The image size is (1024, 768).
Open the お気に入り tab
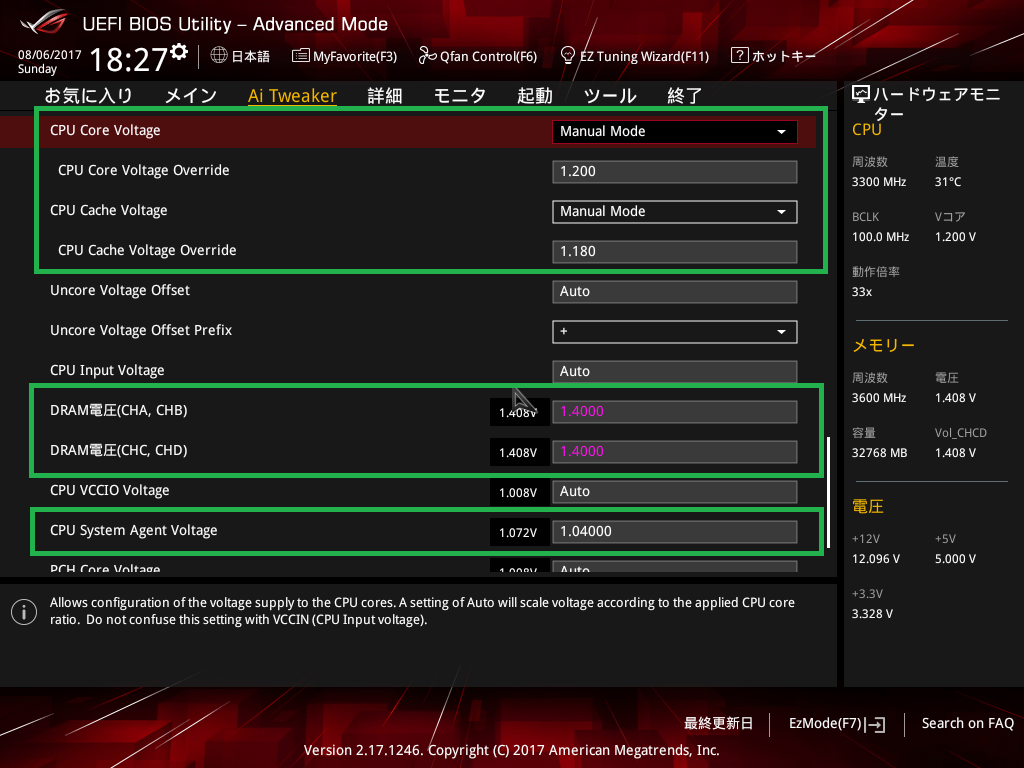[x=88, y=96]
